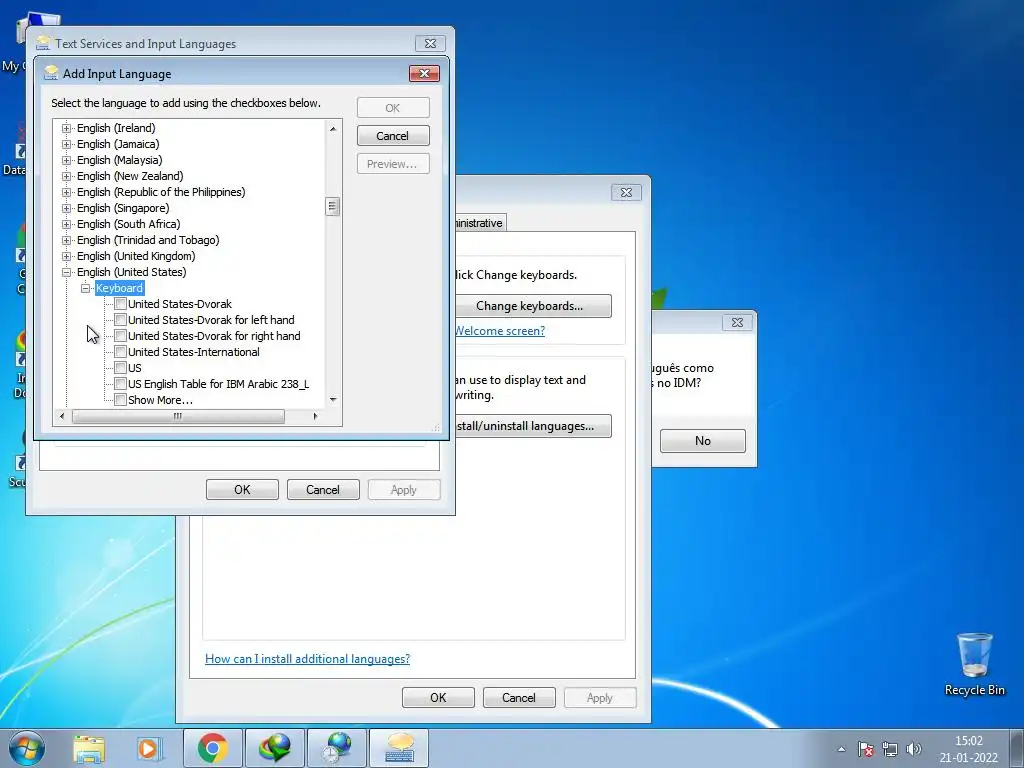Click the horizontal scroll right arrow
Image resolution: width=1024 pixels, height=768 pixels.
click(315, 416)
